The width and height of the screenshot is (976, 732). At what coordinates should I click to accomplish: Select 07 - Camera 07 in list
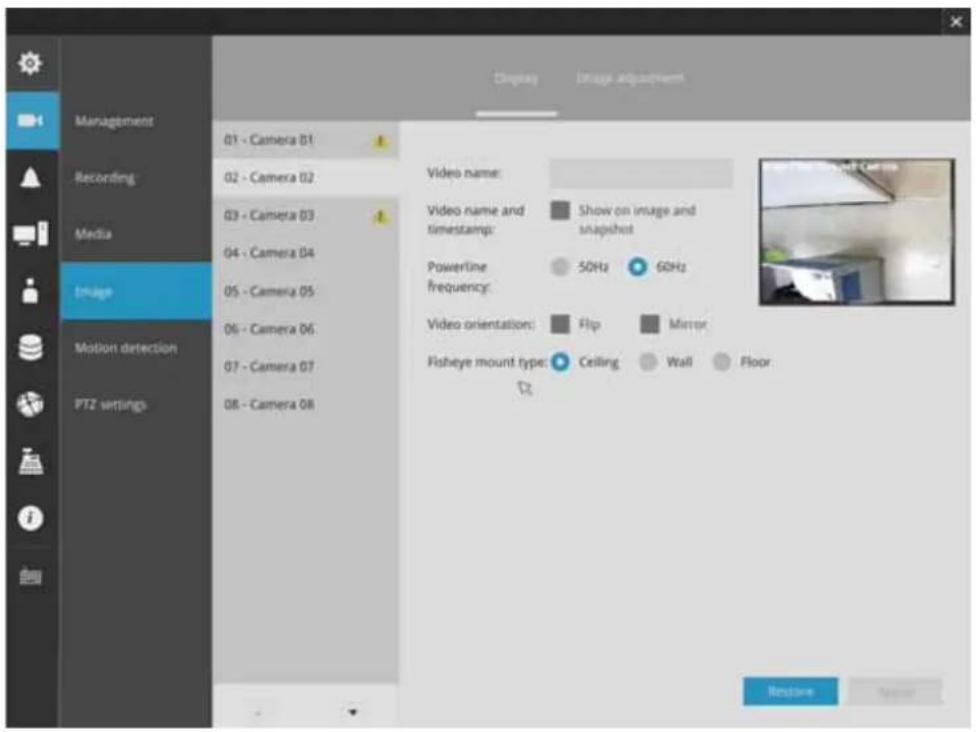pos(305,367)
